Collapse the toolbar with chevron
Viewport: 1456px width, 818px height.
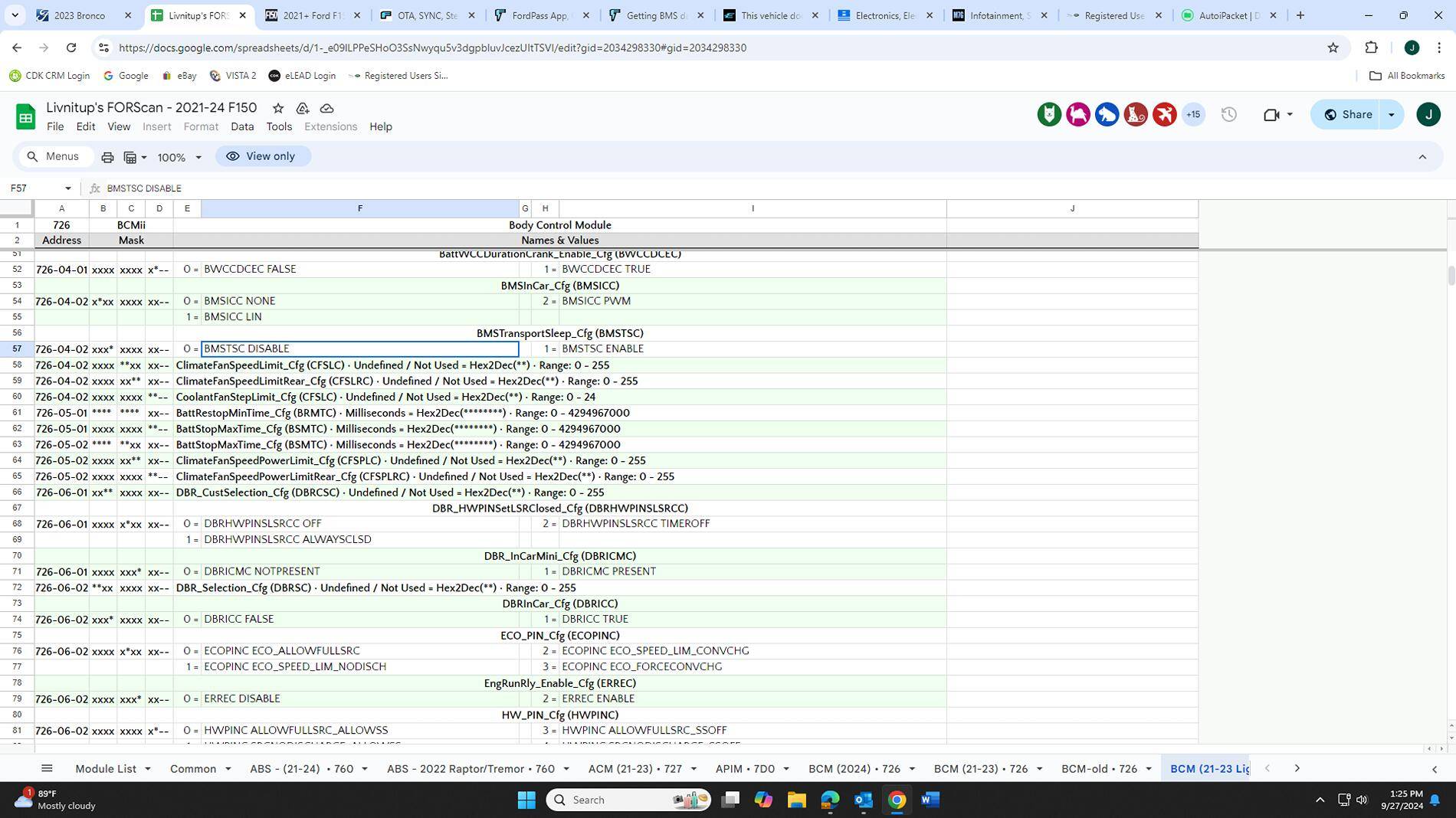click(1422, 157)
